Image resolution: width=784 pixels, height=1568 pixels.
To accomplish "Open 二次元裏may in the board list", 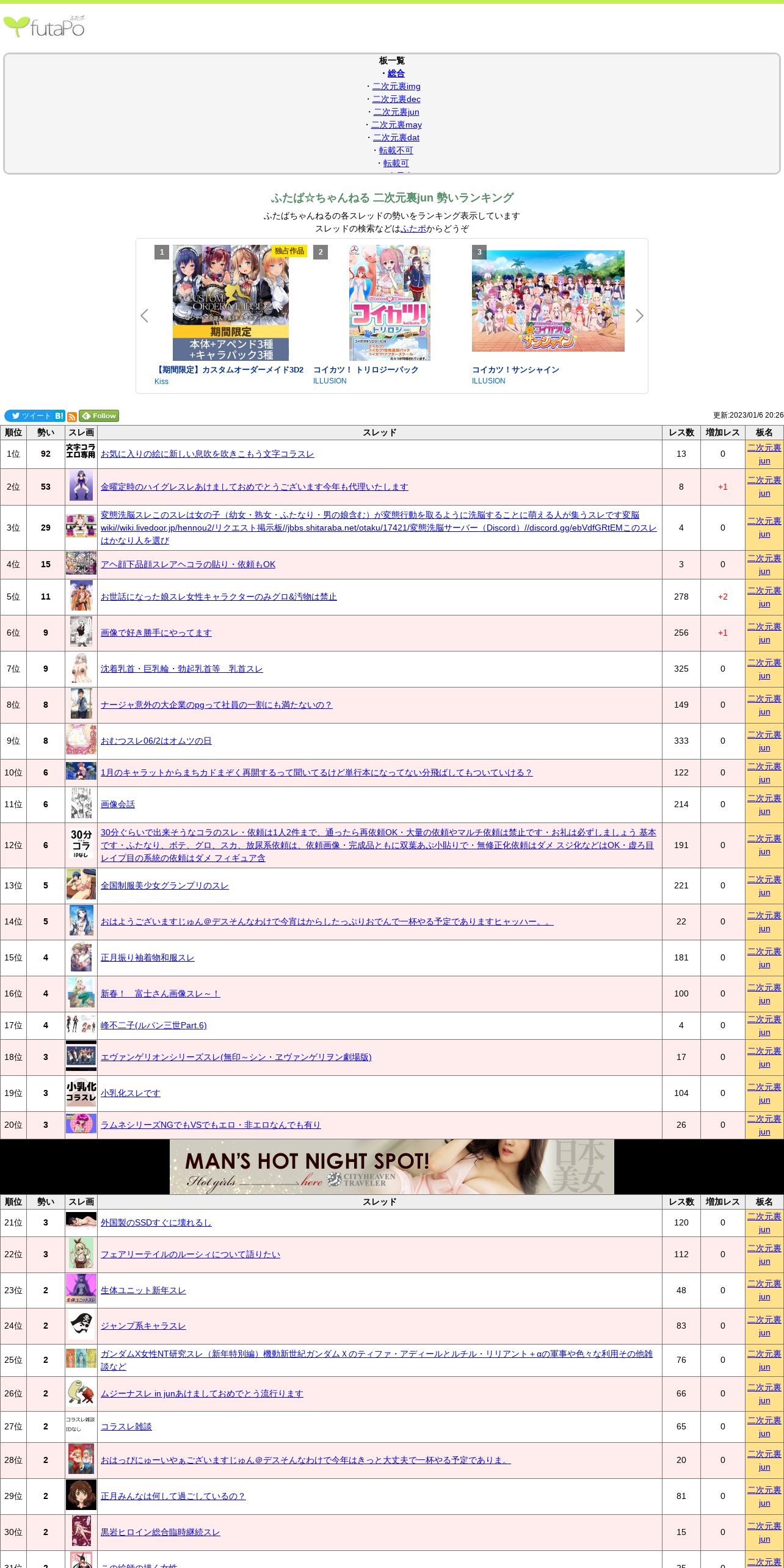I will pos(396,125).
